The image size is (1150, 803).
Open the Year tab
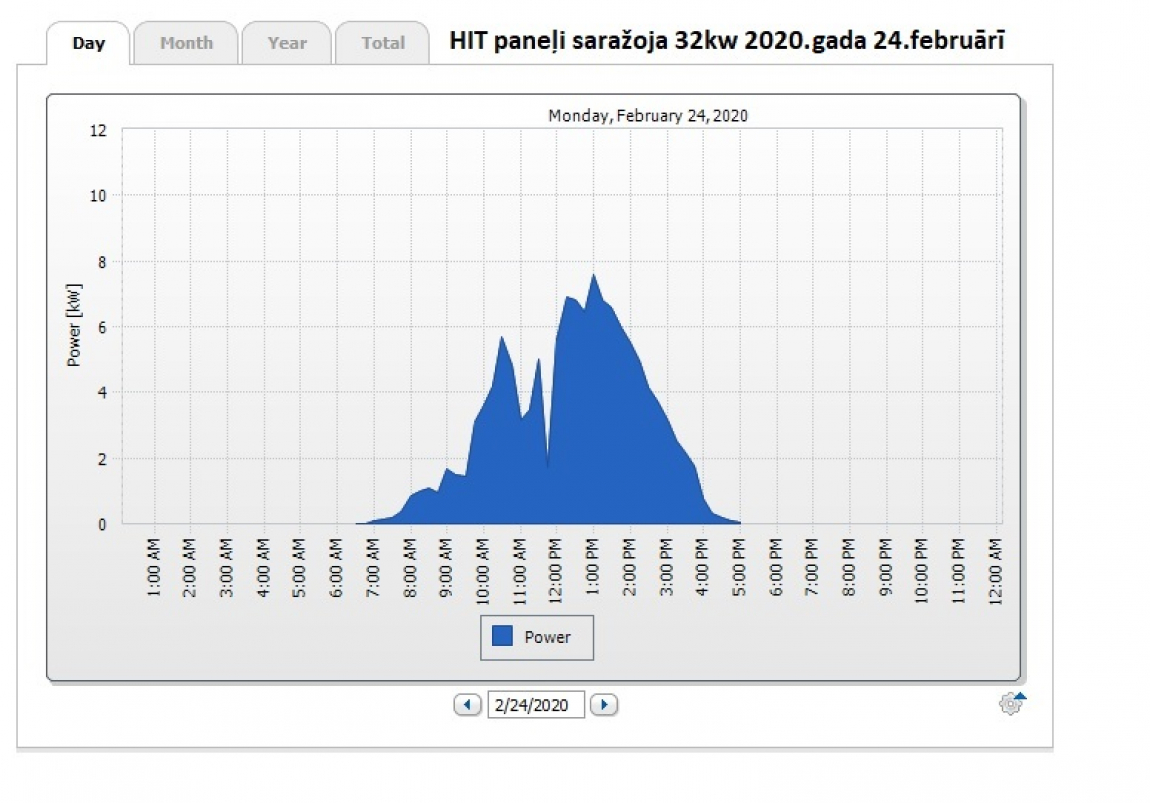pos(287,44)
